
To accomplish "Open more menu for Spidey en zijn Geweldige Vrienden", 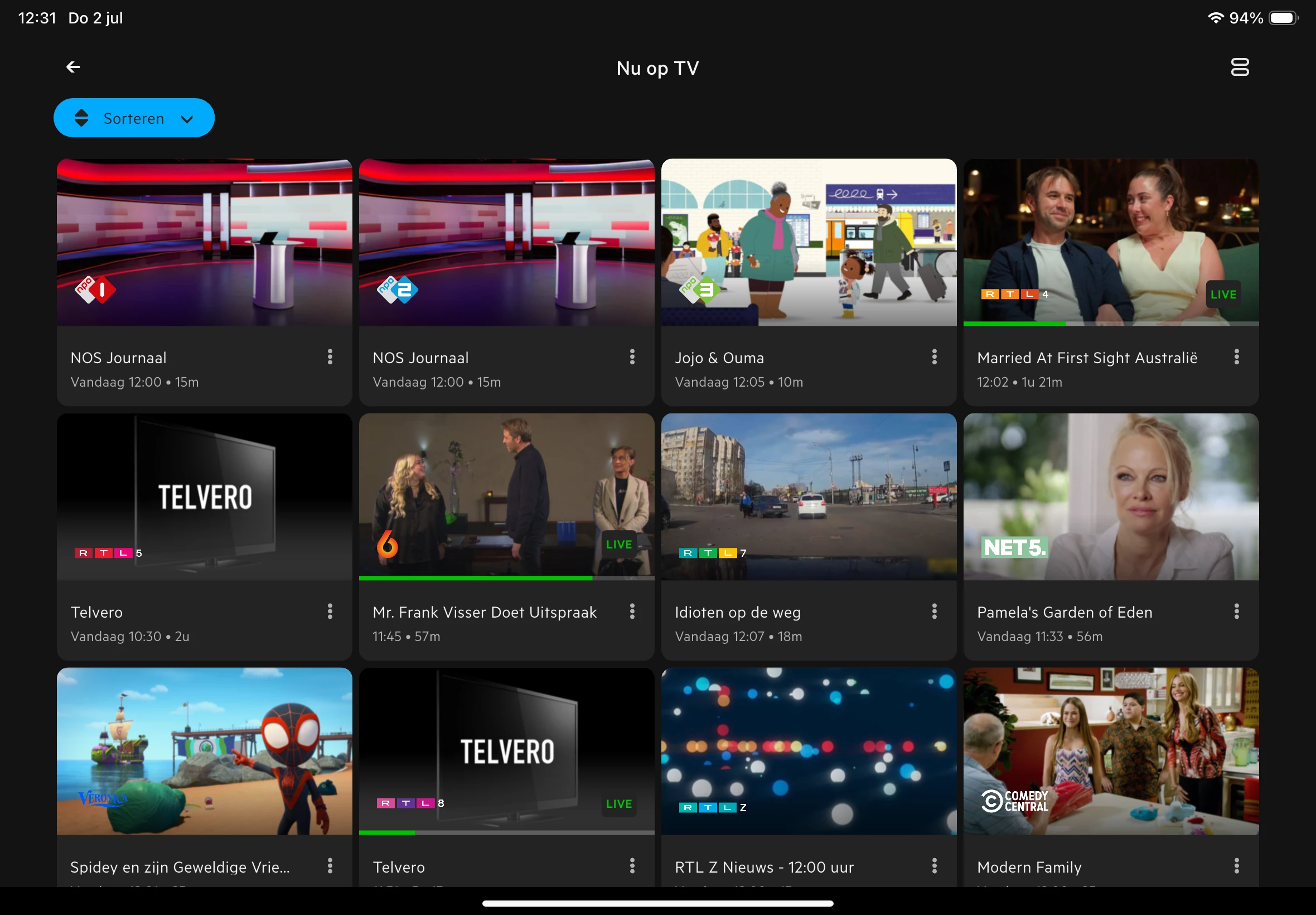I will click(330, 866).
